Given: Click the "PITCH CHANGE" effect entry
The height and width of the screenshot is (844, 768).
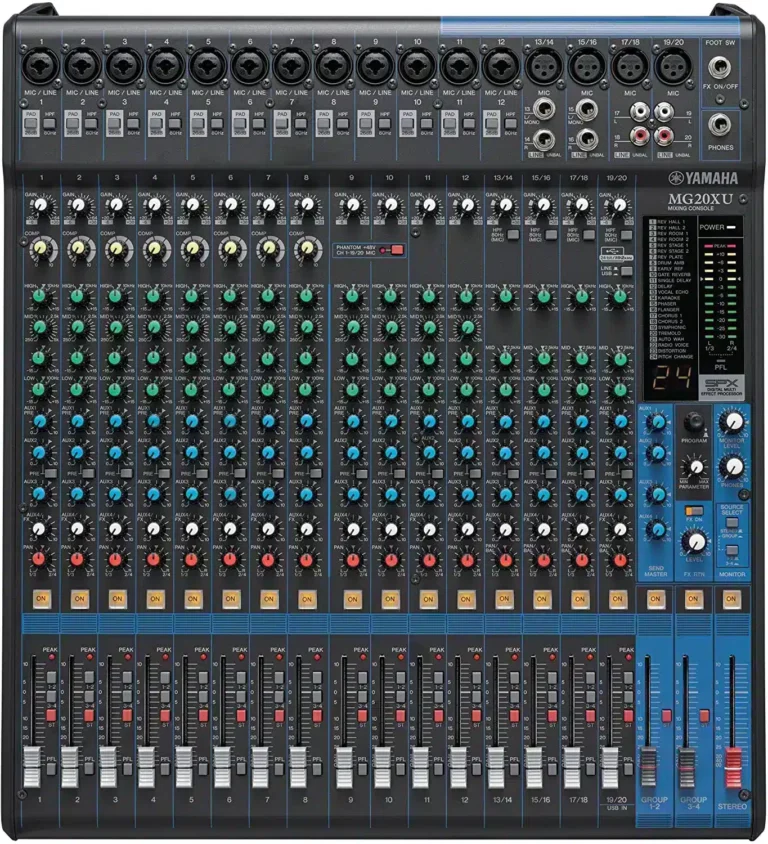Looking at the screenshot, I should pyautogui.click(x=671, y=356).
